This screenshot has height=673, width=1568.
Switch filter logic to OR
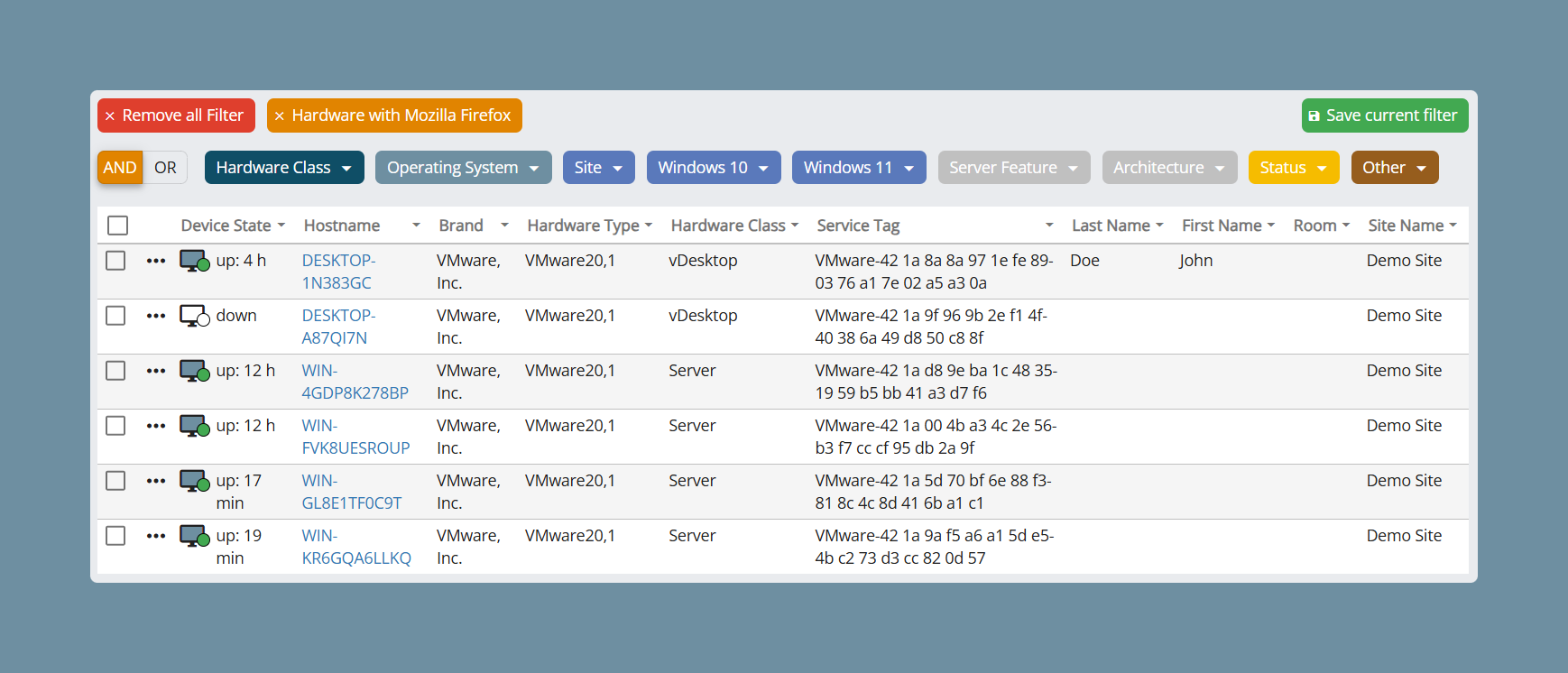165,168
